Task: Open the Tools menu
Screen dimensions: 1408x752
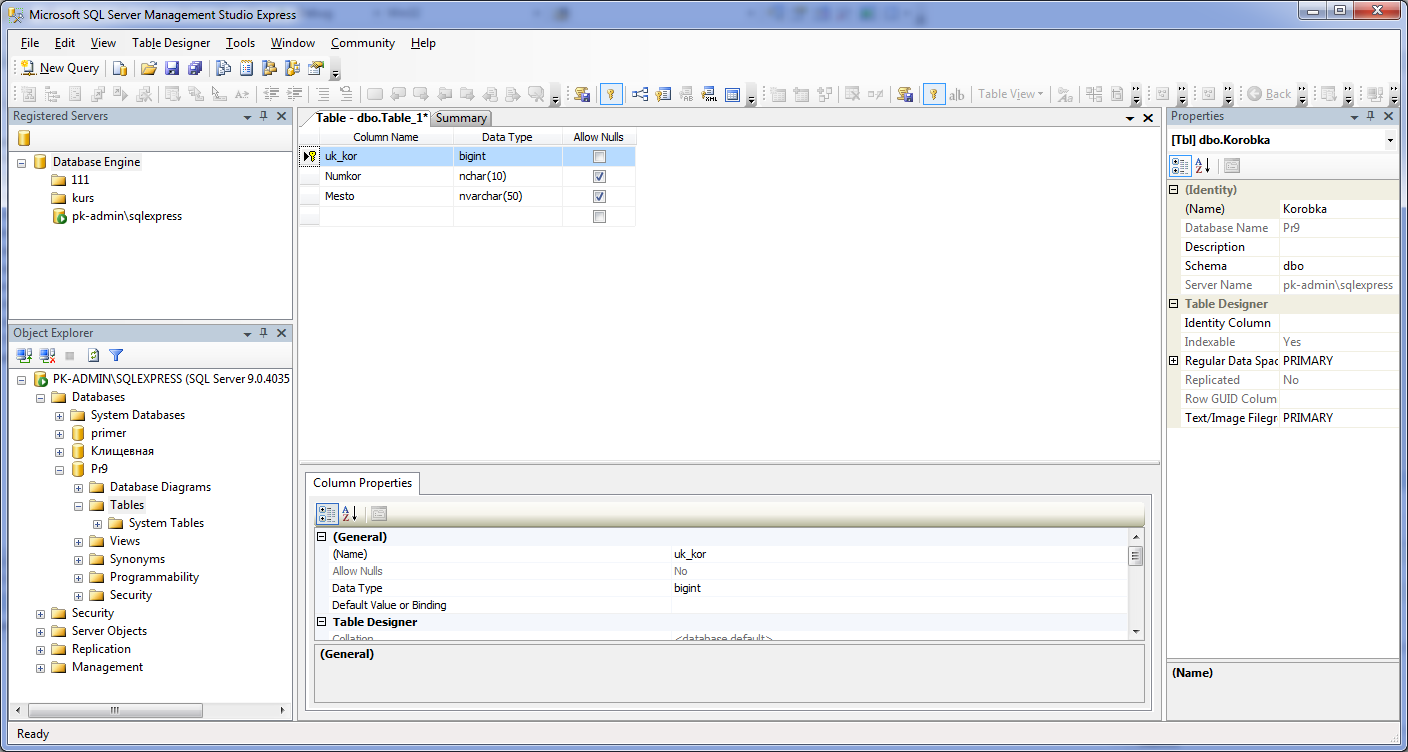Action: (240, 43)
